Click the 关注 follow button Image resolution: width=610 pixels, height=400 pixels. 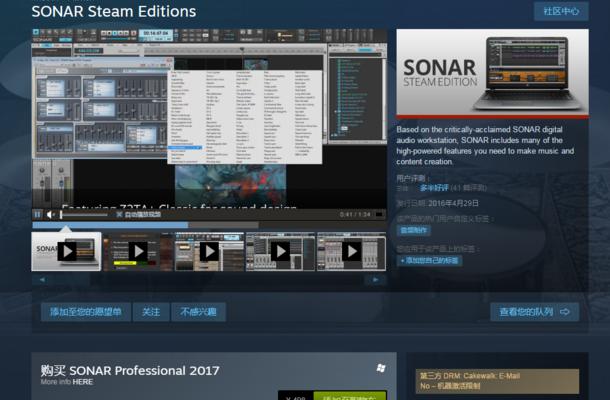(151, 312)
